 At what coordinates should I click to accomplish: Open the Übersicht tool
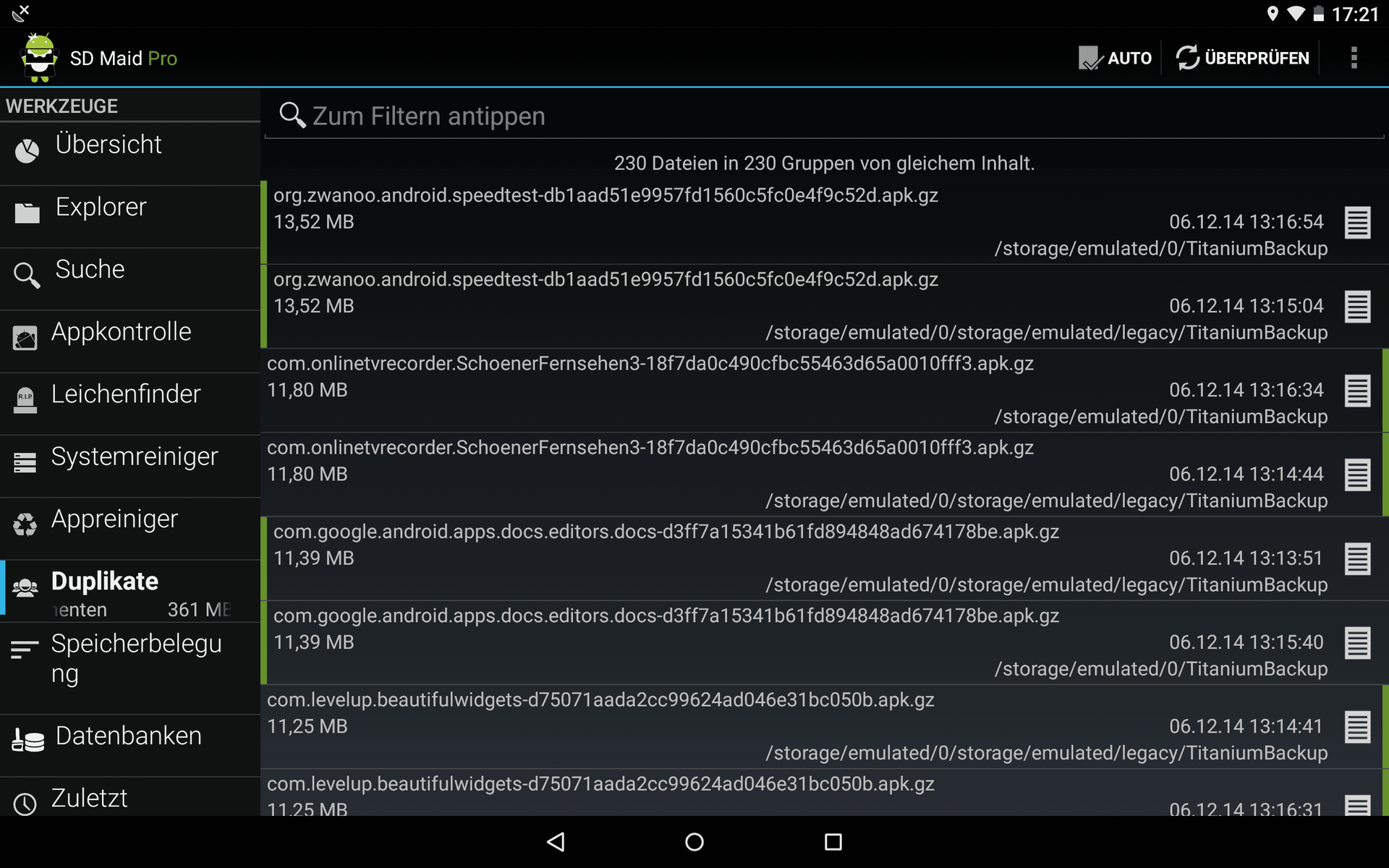pyautogui.click(x=130, y=153)
